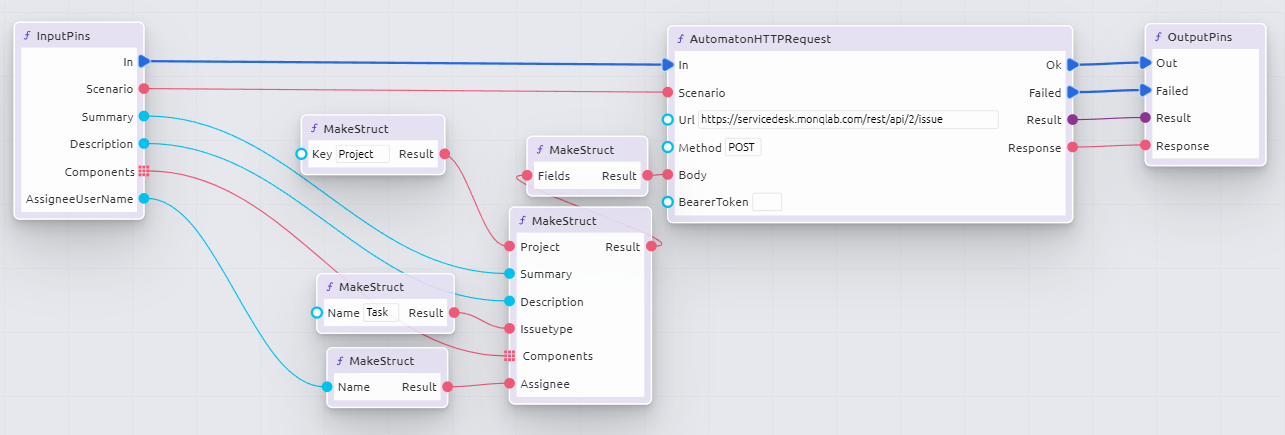This screenshot has height=435, width=1285.
Task: Select the Failed output arrow on AutomatonHTTPRequest
Action: pyautogui.click(x=1071, y=92)
